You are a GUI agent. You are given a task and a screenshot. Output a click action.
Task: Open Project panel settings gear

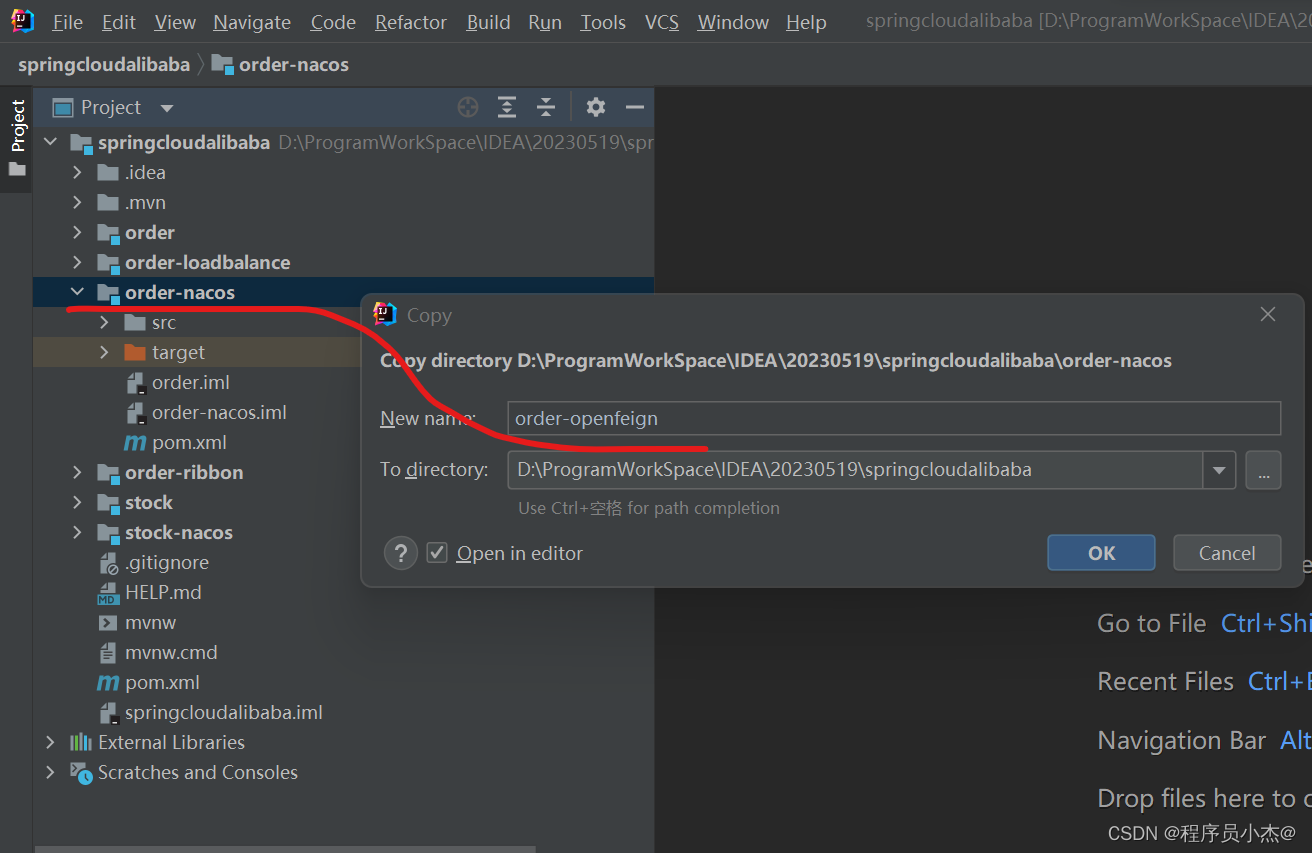pos(596,107)
